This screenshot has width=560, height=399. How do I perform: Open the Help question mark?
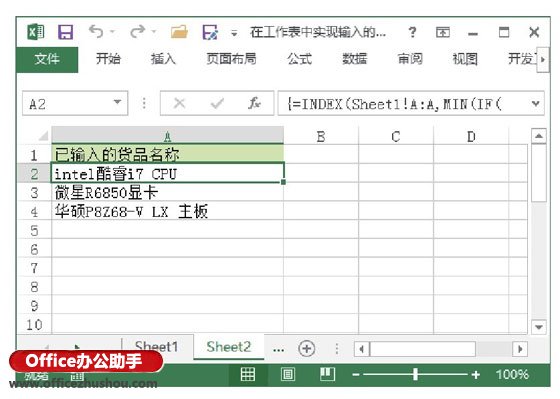[412, 33]
